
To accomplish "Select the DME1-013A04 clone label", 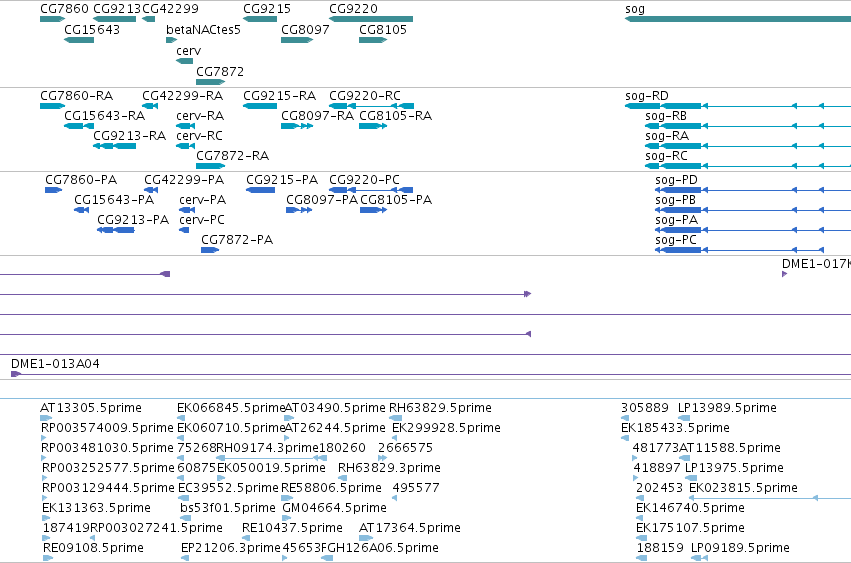I will tap(55, 364).
